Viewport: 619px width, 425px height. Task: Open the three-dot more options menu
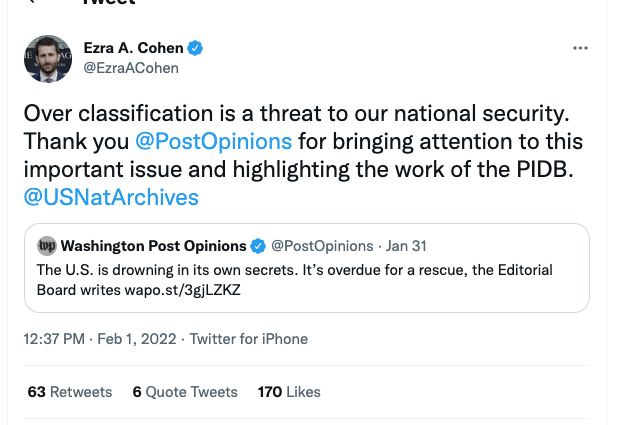tap(580, 48)
